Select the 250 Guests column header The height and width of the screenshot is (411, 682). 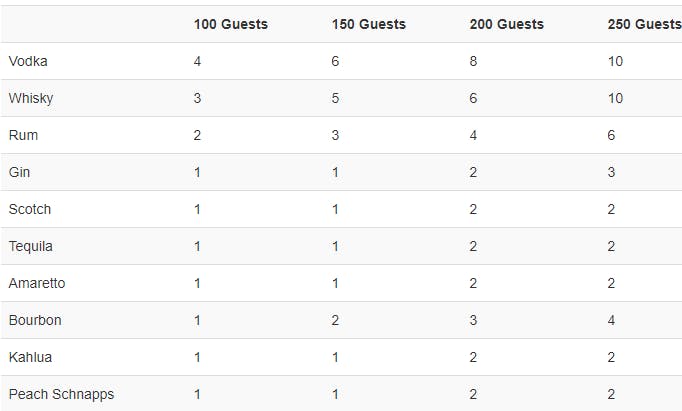tap(643, 24)
